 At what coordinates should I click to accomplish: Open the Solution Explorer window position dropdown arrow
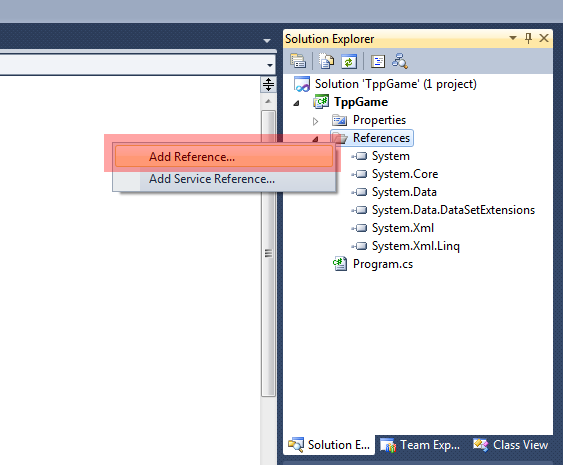tap(513, 38)
